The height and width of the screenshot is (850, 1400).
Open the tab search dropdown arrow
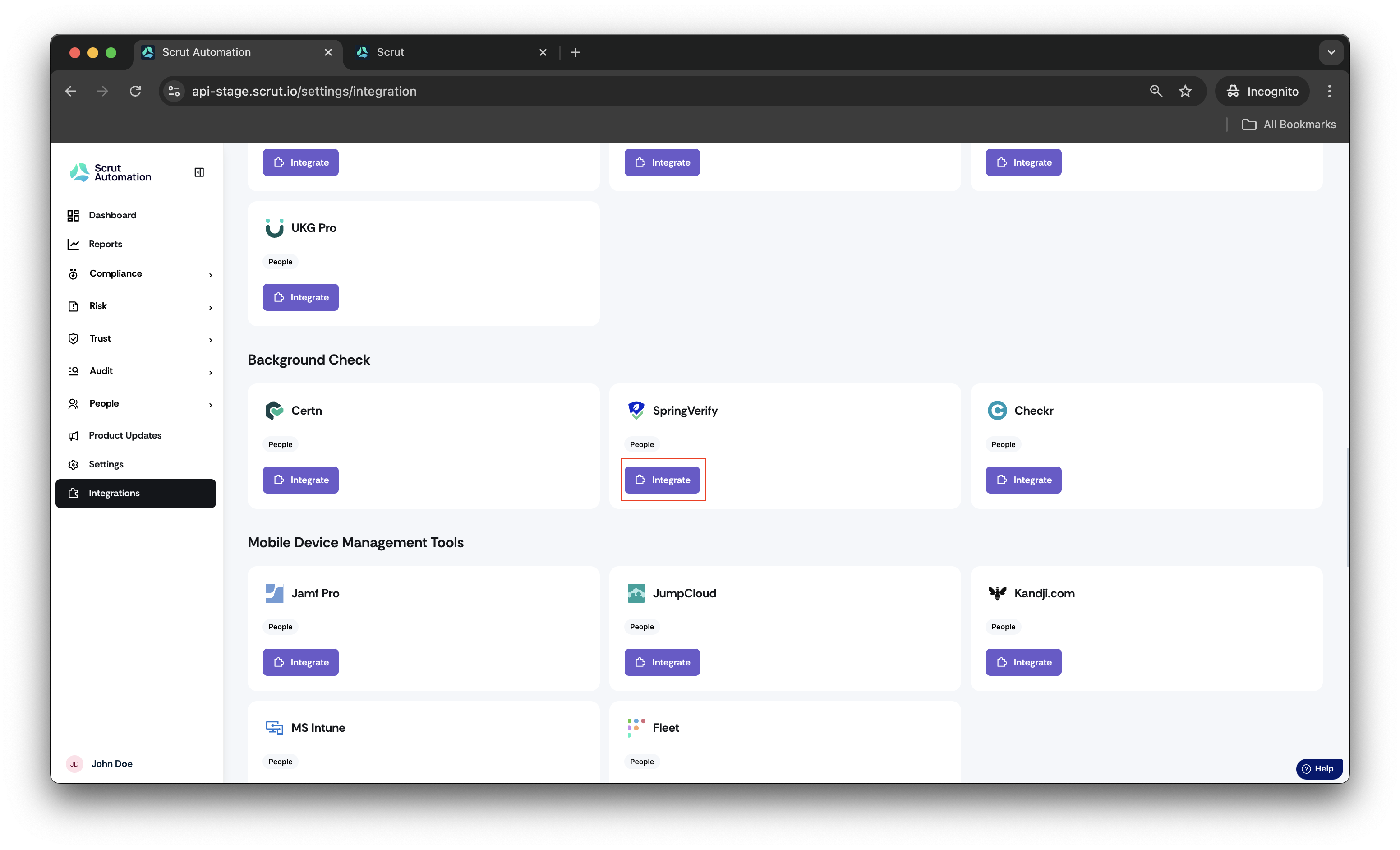1331,52
